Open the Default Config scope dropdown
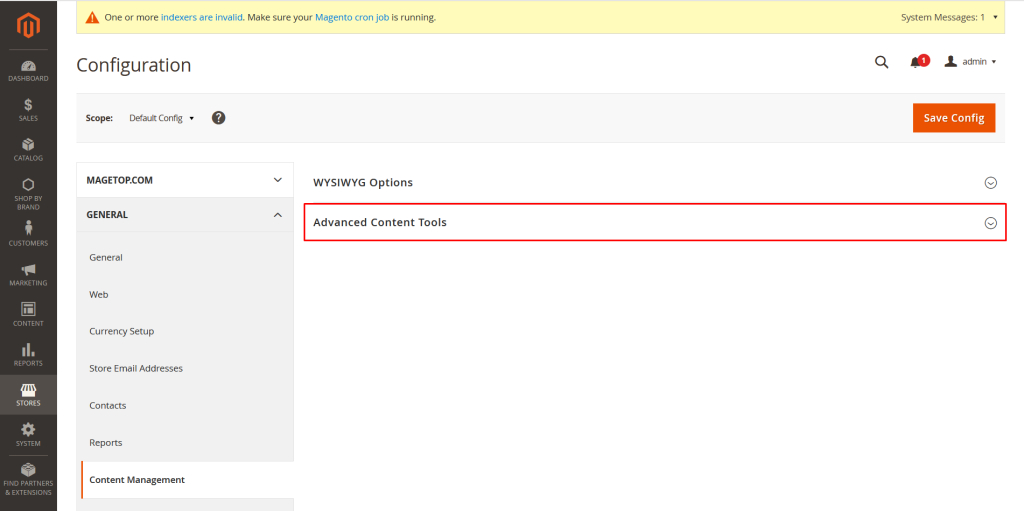The image size is (1024, 511). click(x=161, y=118)
